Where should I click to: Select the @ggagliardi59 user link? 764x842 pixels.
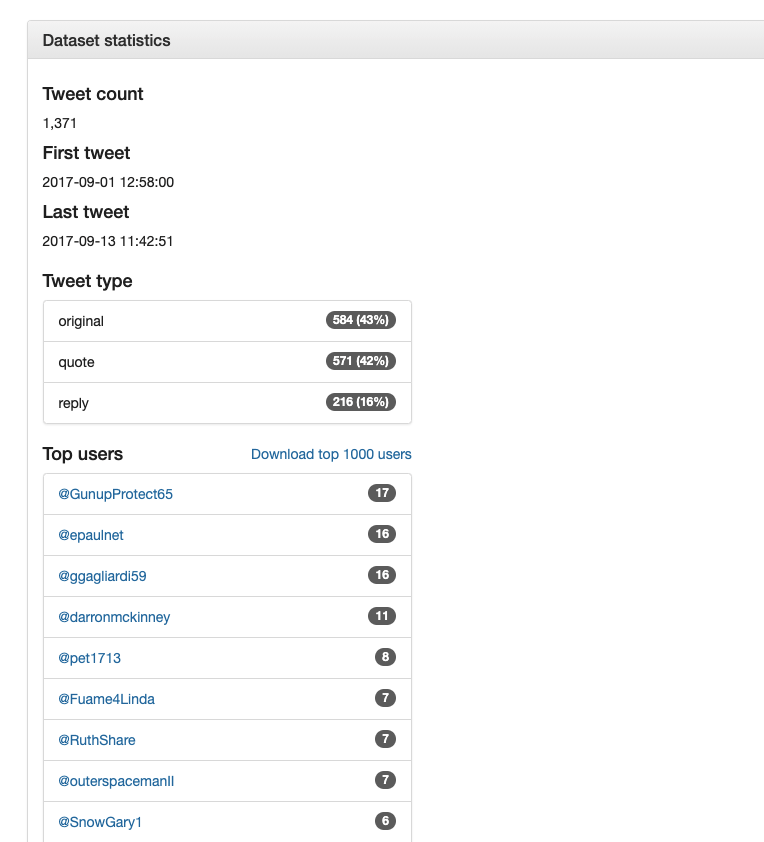(x=105, y=576)
